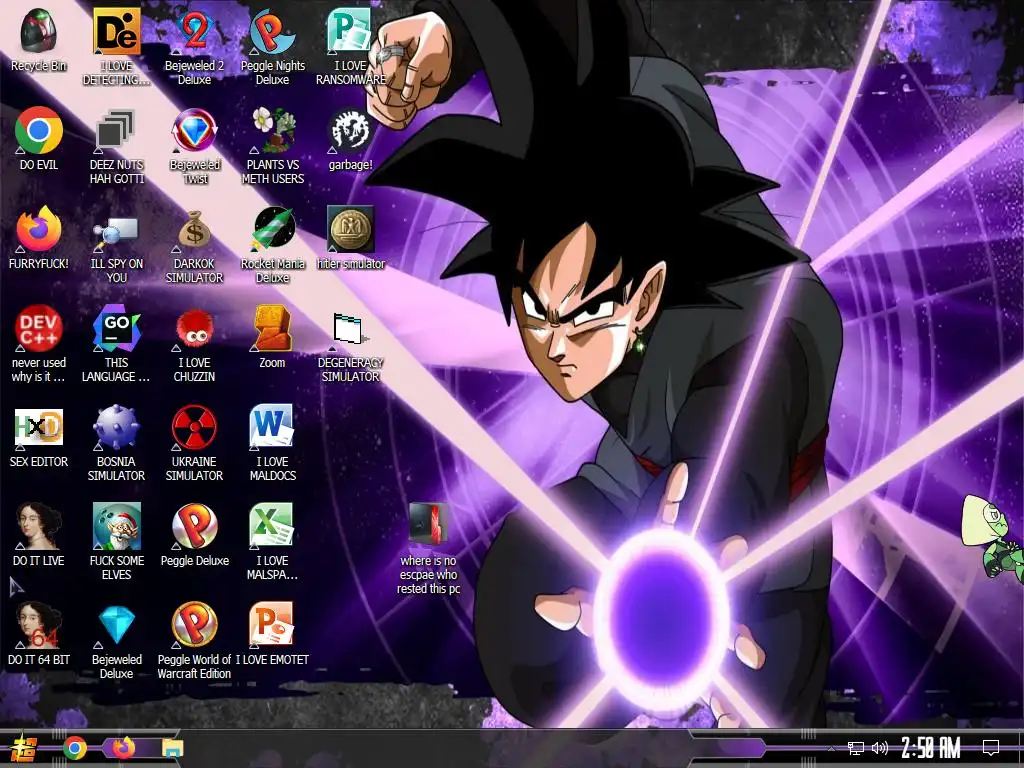Viewport: 1024px width, 768px height.
Task: Launch Chrome from the taskbar
Action: [x=75, y=748]
